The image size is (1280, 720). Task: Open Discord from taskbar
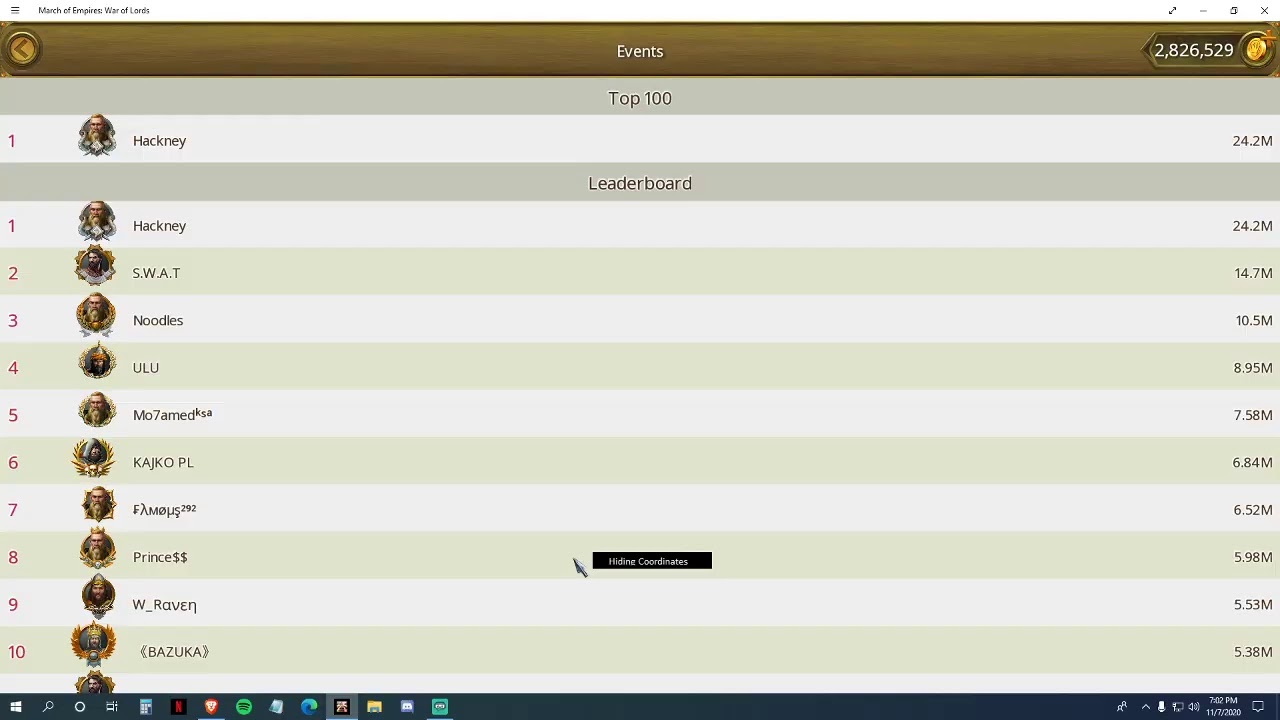point(407,707)
